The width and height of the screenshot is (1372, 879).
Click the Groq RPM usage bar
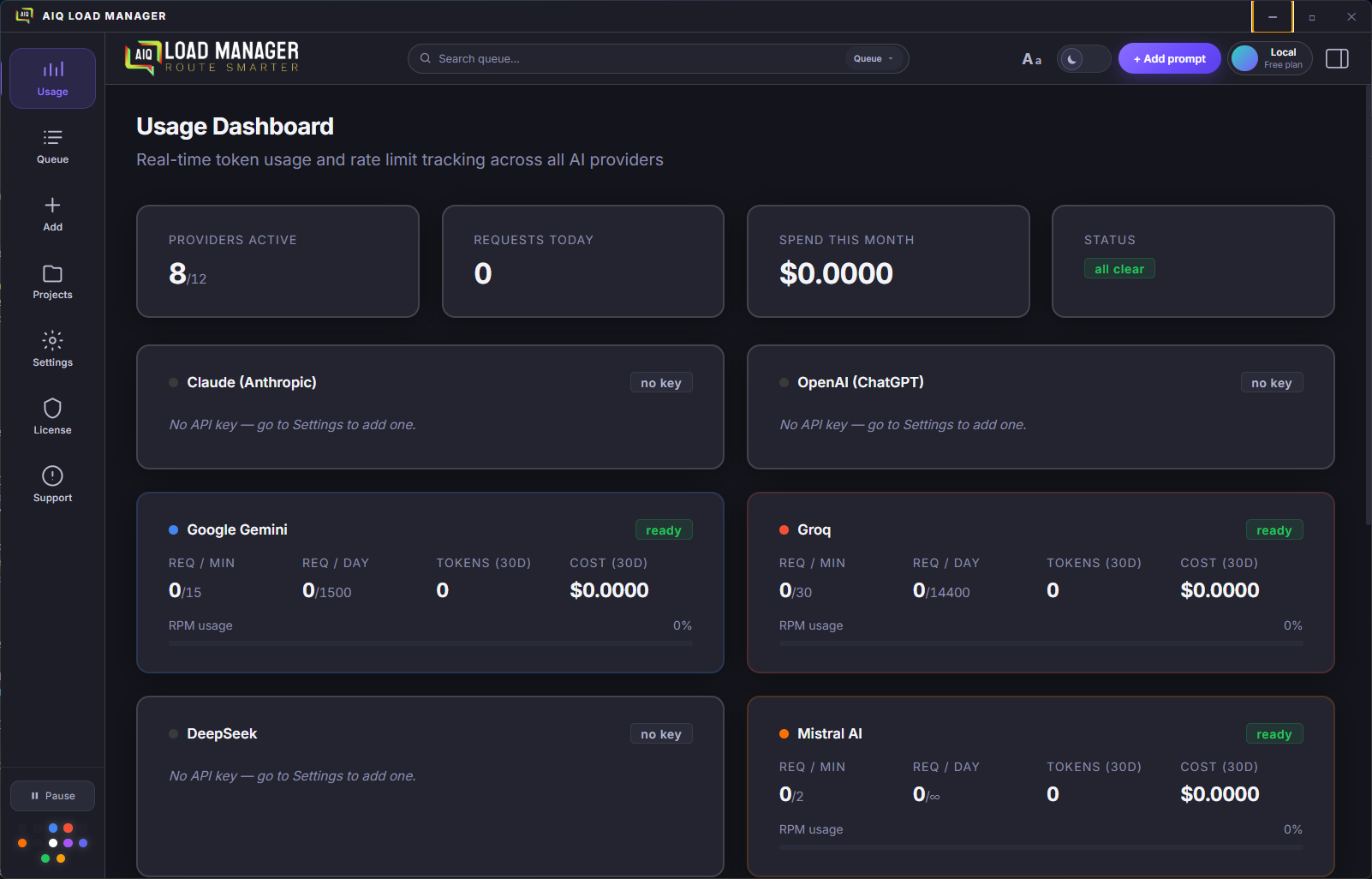point(1041,643)
